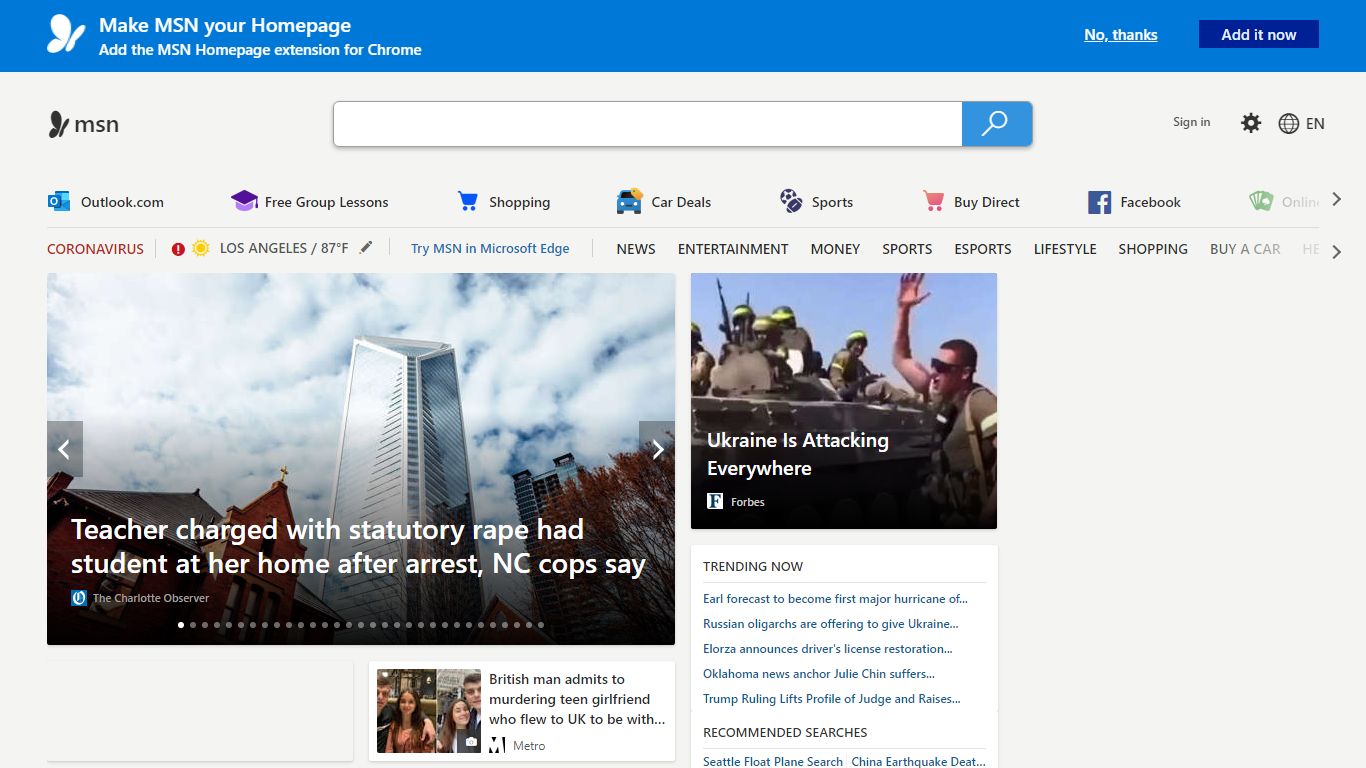This screenshot has width=1366, height=768.
Task: Open China Earthquake recommended search
Action: (x=919, y=761)
